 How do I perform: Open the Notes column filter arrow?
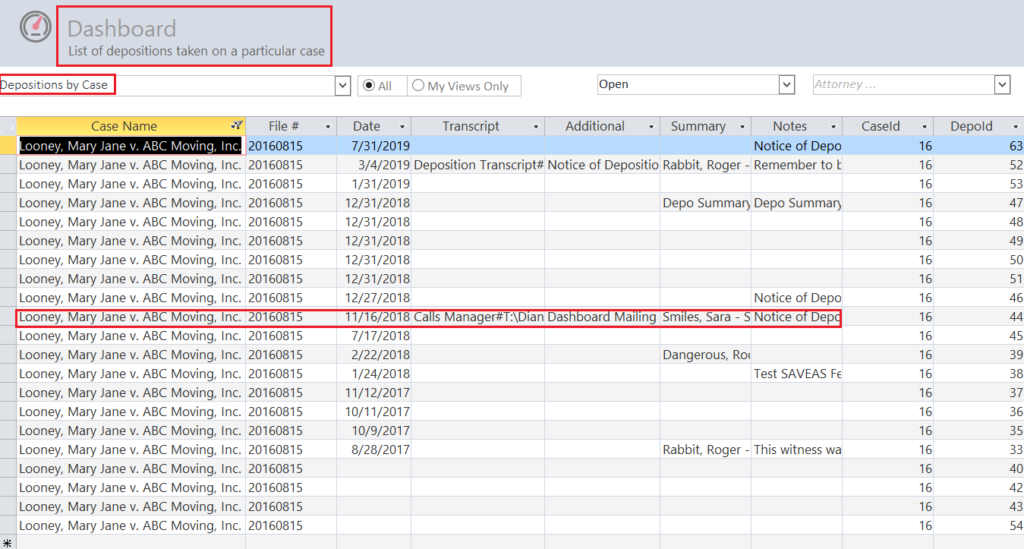(x=833, y=127)
